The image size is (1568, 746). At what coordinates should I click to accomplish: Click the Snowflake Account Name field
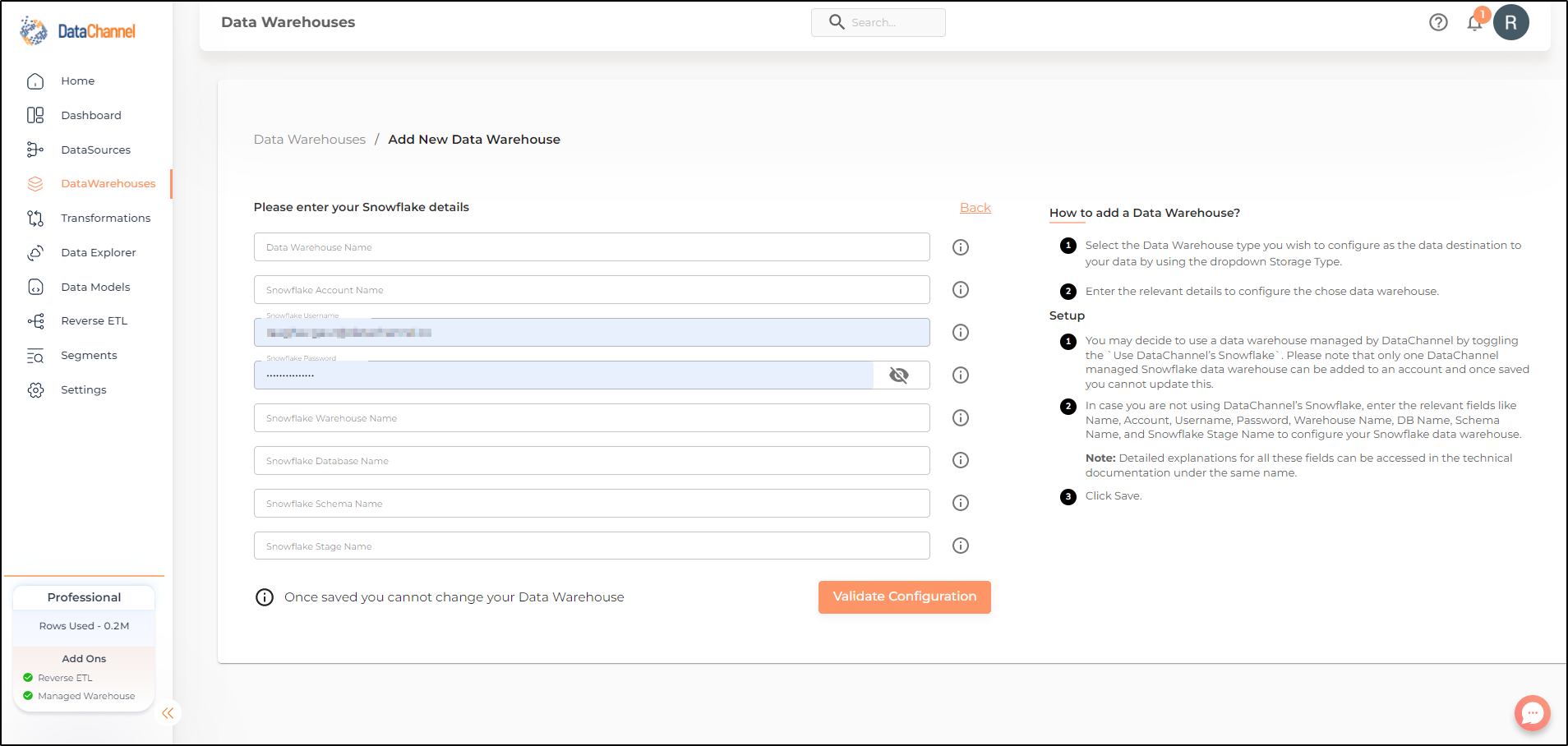click(x=592, y=290)
